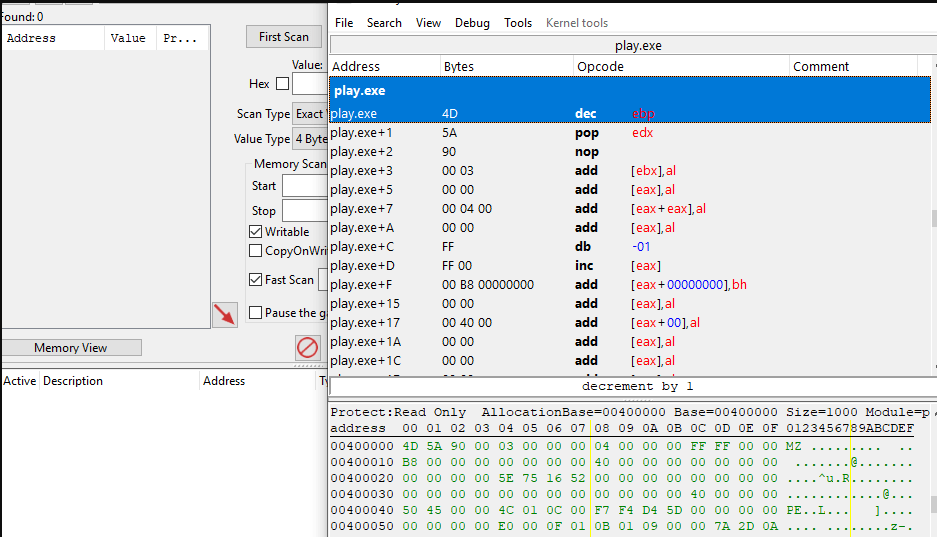937x537 pixels.
Task: Click byte 4D in hex dump row 00400000
Action: click(x=410, y=446)
